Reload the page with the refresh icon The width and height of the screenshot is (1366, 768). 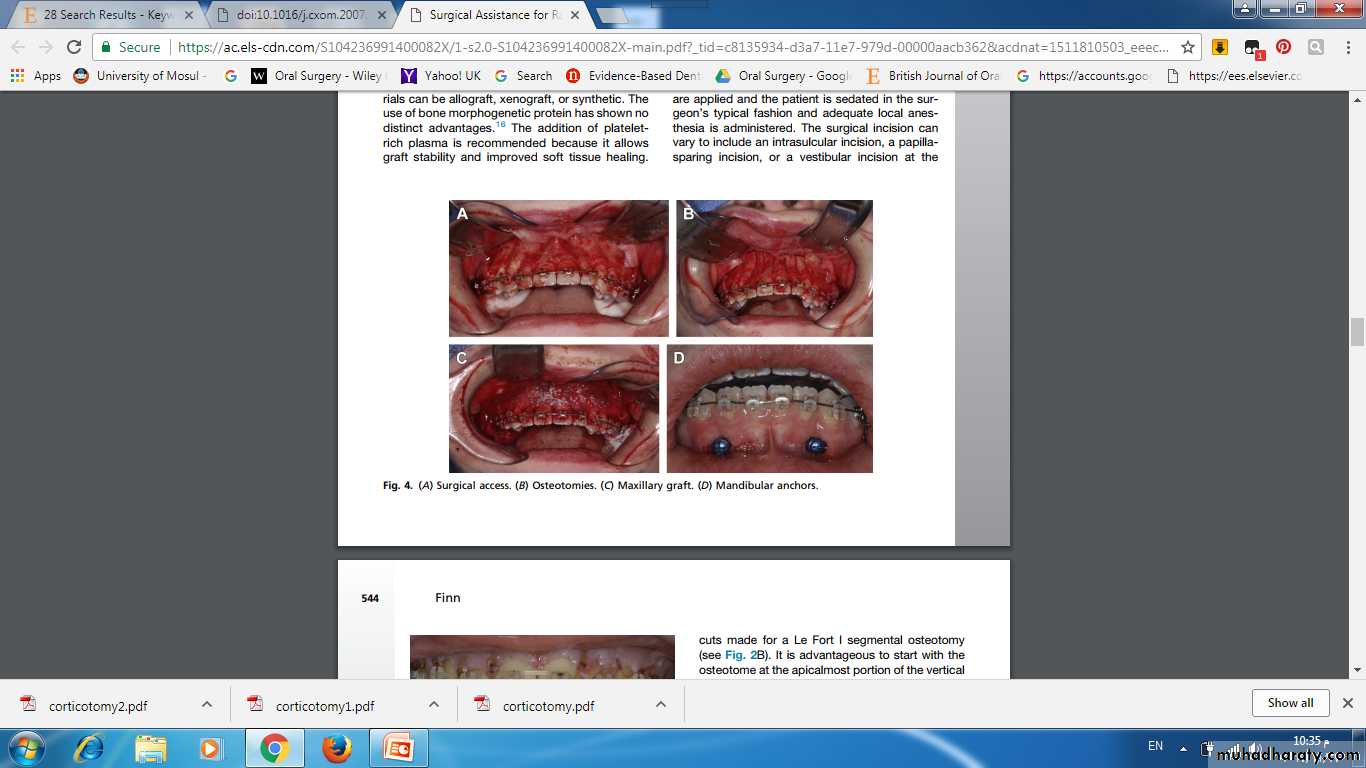(74, 47)
